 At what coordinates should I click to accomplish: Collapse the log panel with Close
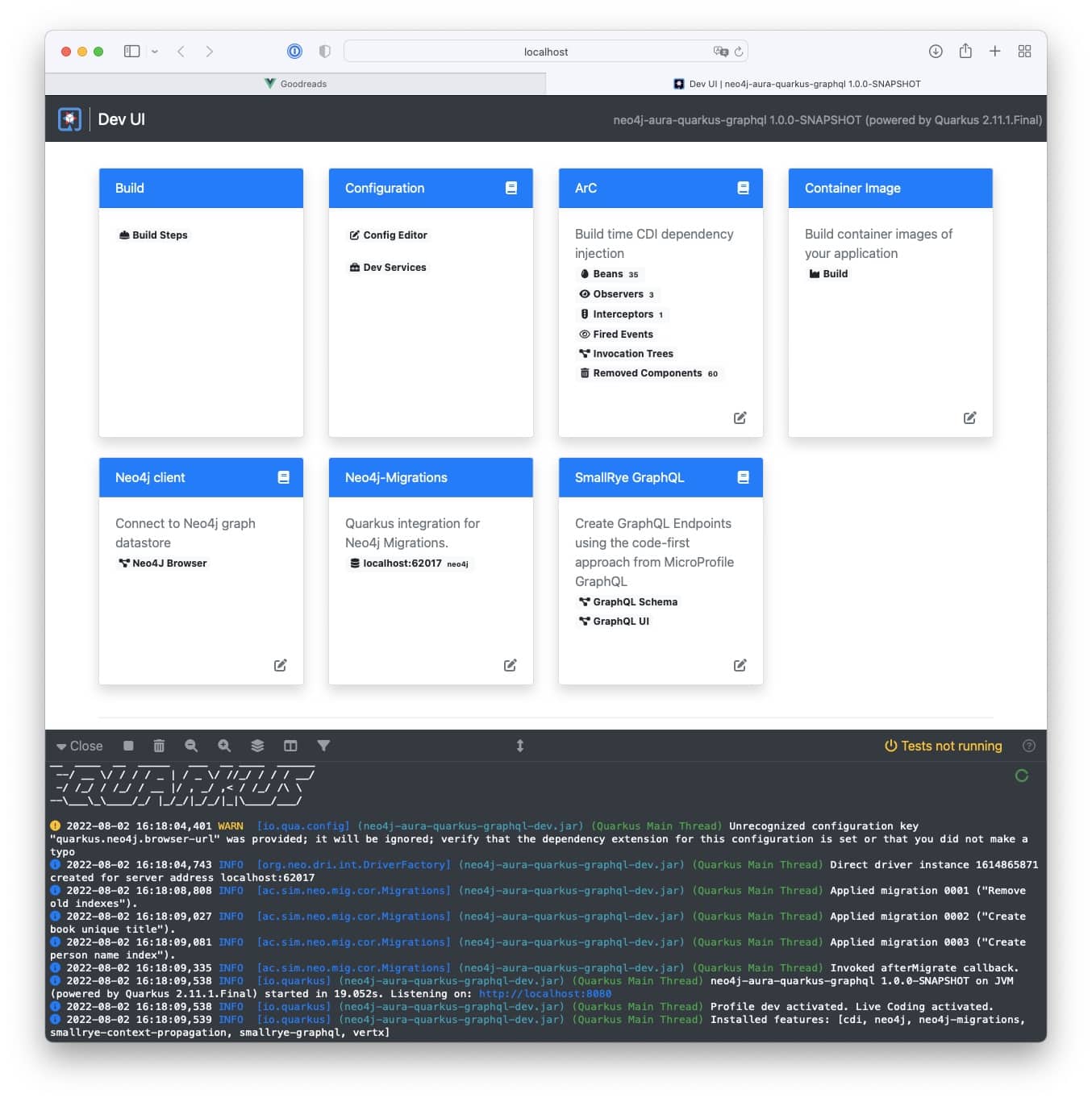coord(79,746)
